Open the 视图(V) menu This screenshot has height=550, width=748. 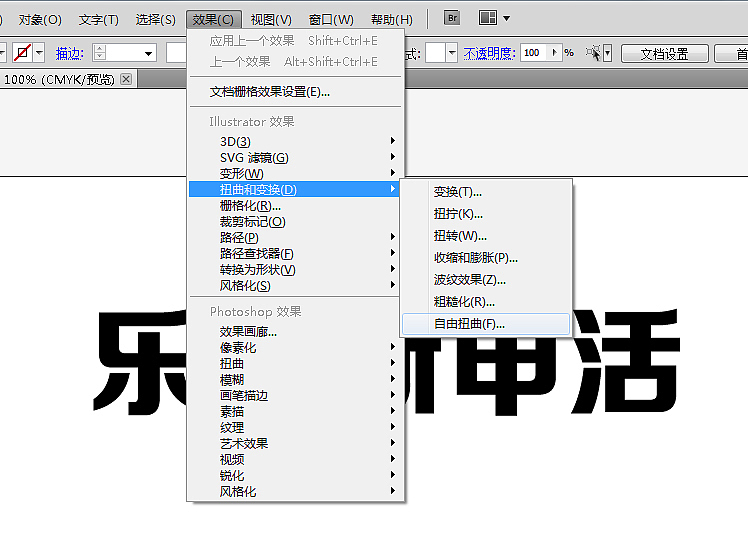click(271, 20)
